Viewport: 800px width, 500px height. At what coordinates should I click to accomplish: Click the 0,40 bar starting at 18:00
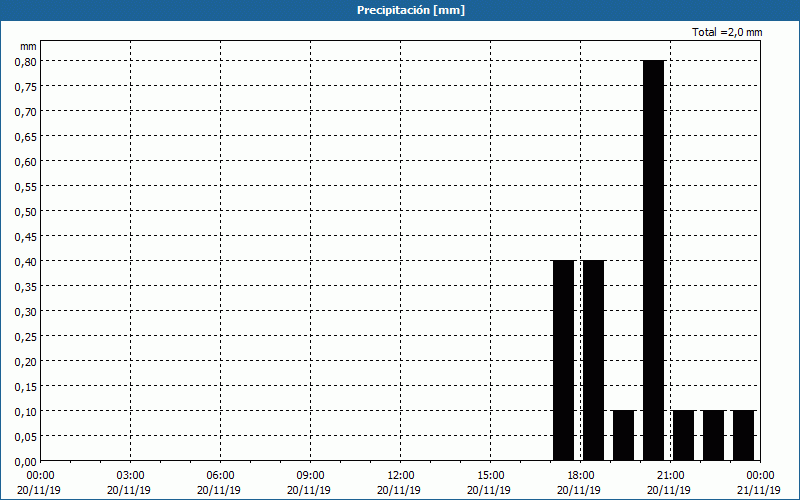pyautogui.click(x=593, y=360)
